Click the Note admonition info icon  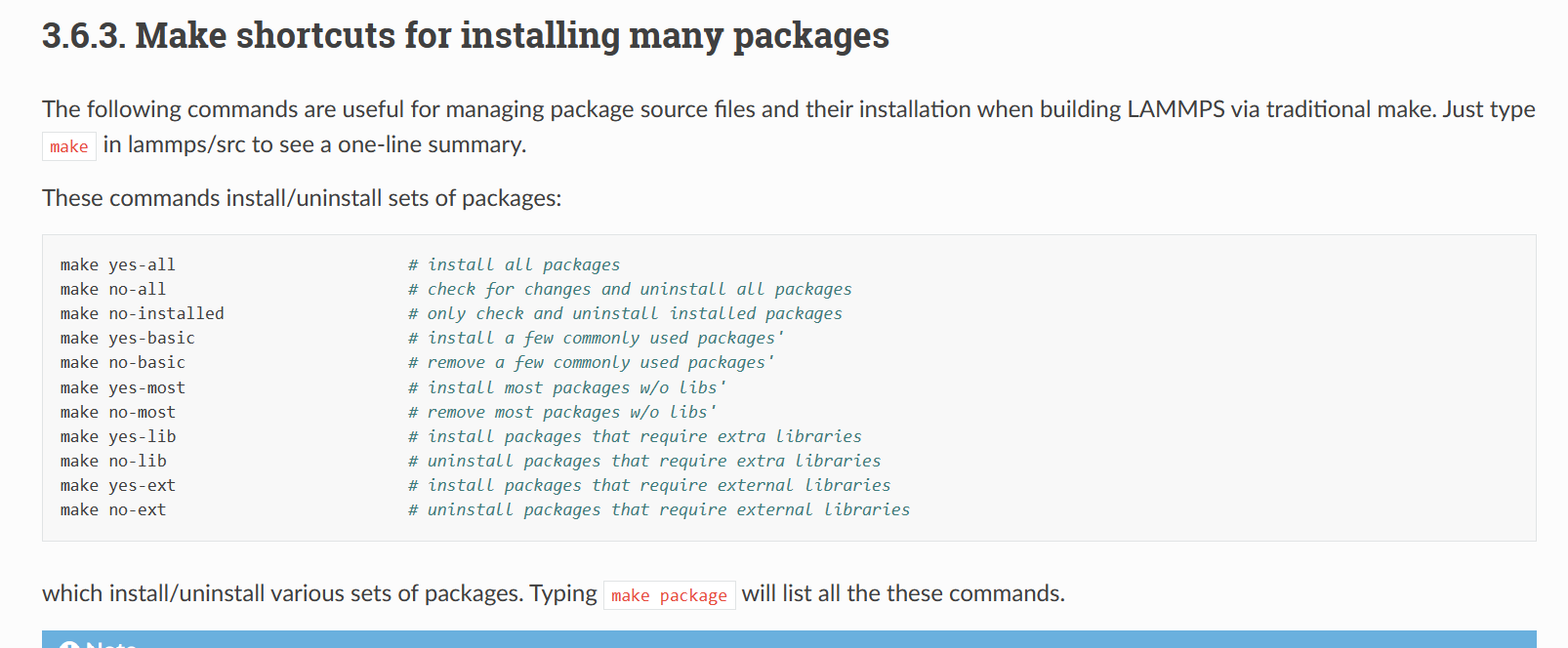(x=68, y=644)
